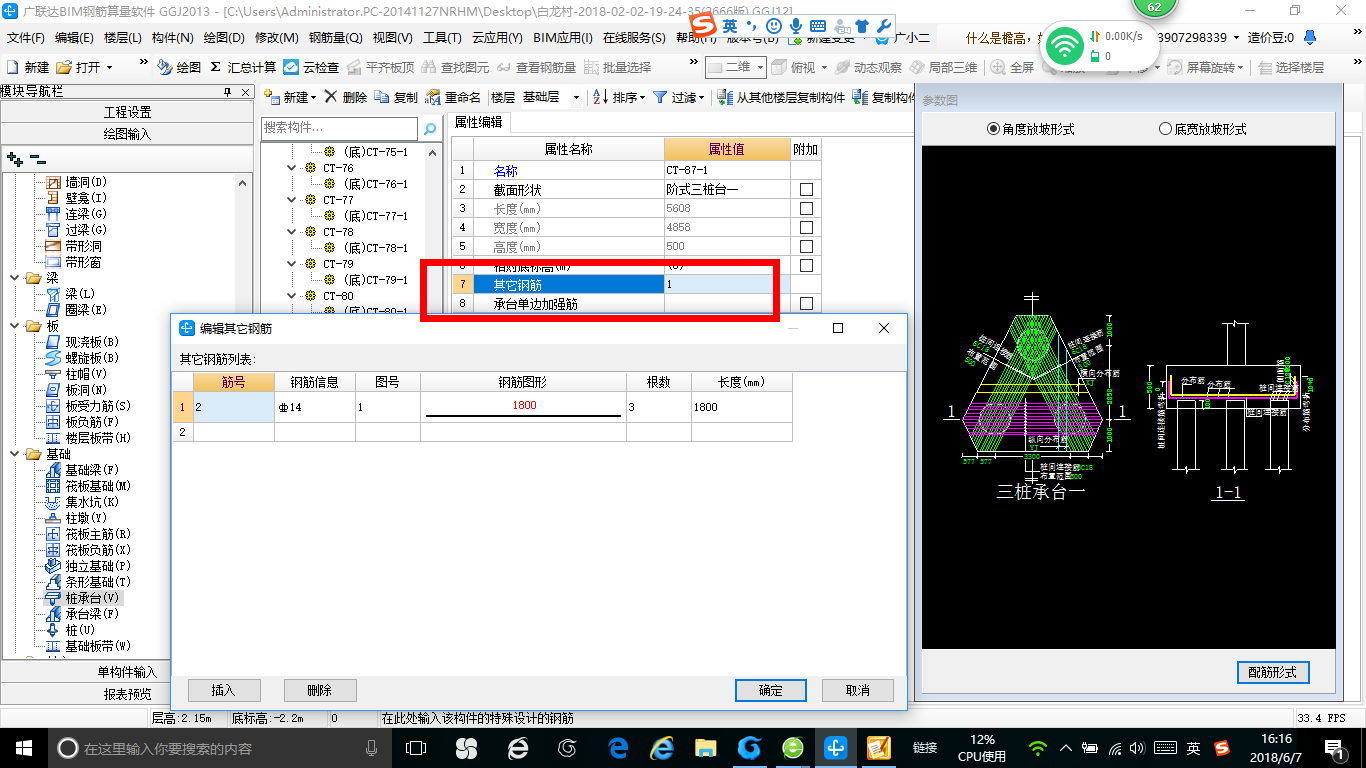Toggle 附加 checkbox for 高度(mm) row
Viewport: 1366px width, 768px height.
(x=806, y=246)
